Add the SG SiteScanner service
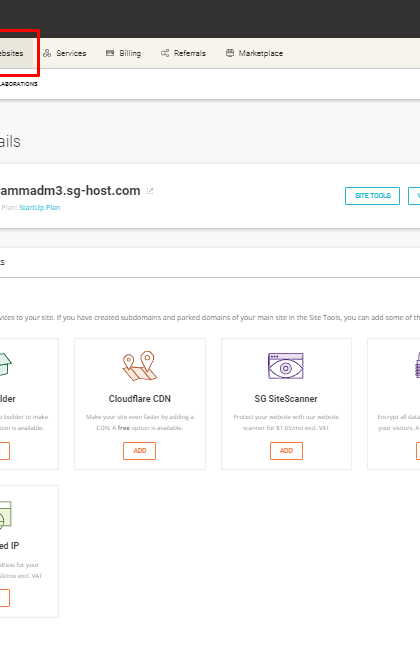This screenshot has width=420, height=653. click(286, 451)
